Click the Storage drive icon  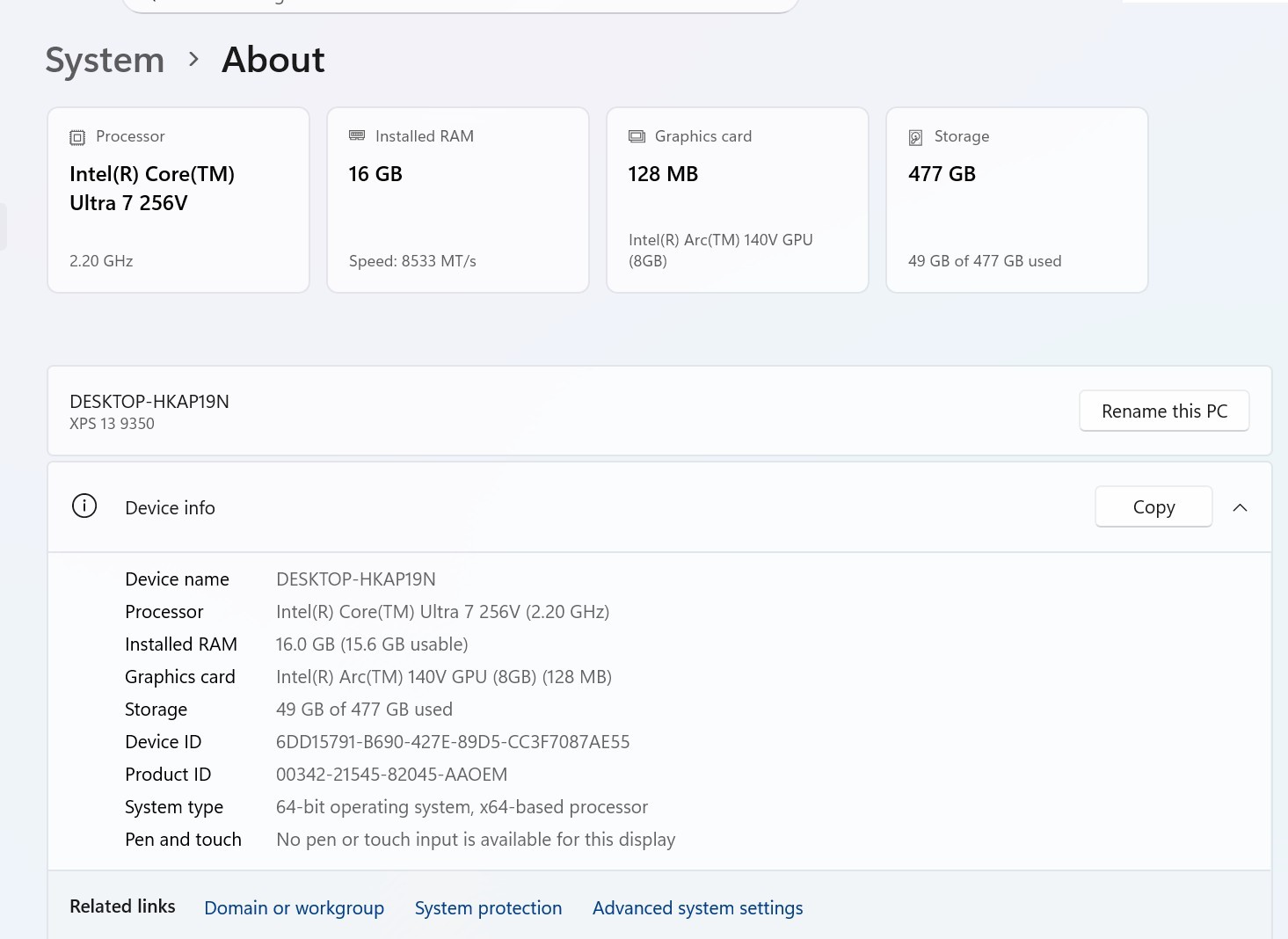pos(916,137)
